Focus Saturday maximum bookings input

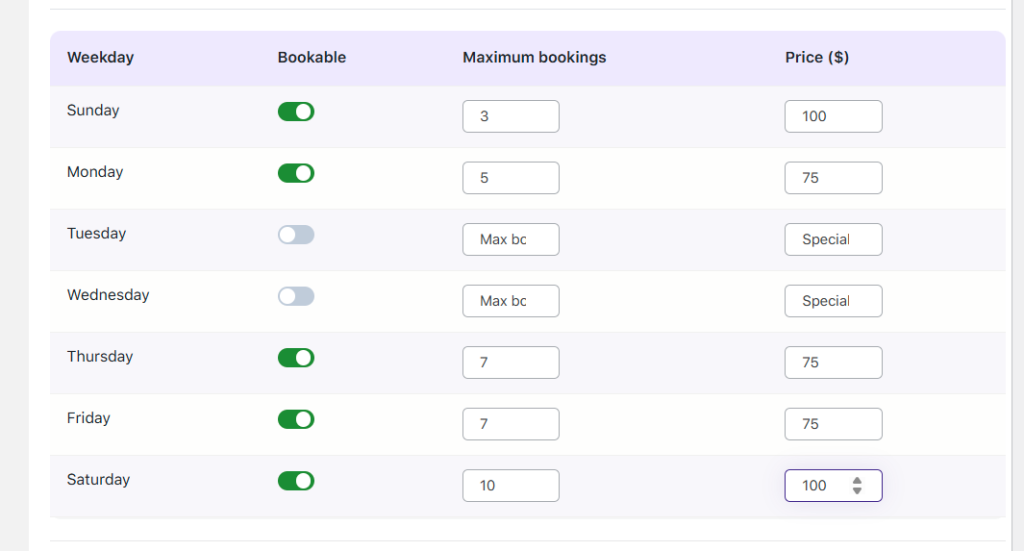[x=510, y=486]
